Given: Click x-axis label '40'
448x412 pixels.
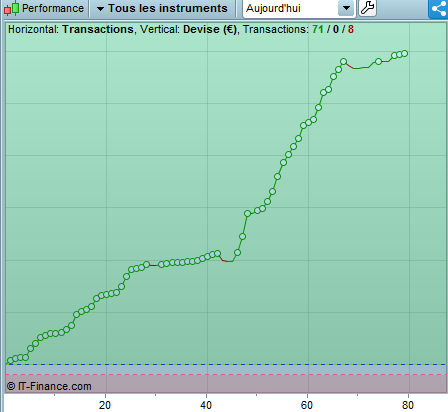Looking at the screenshot, I should 206,405.
